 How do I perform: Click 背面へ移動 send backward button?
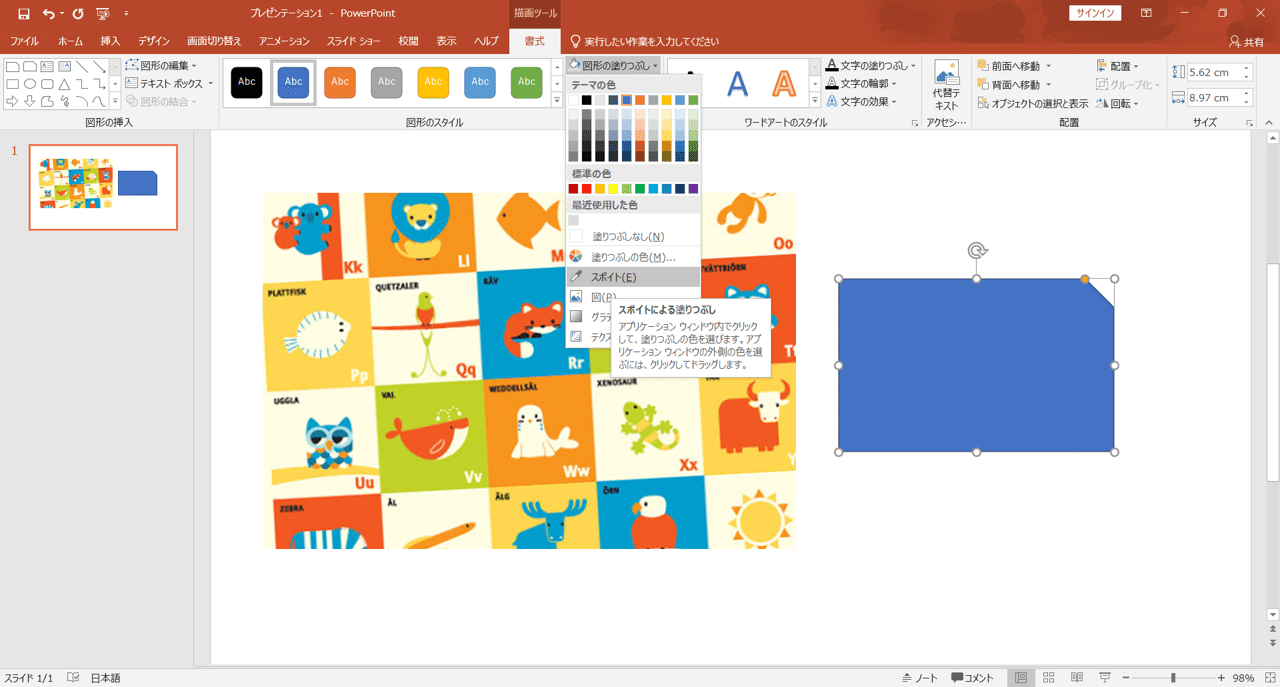1012,84
